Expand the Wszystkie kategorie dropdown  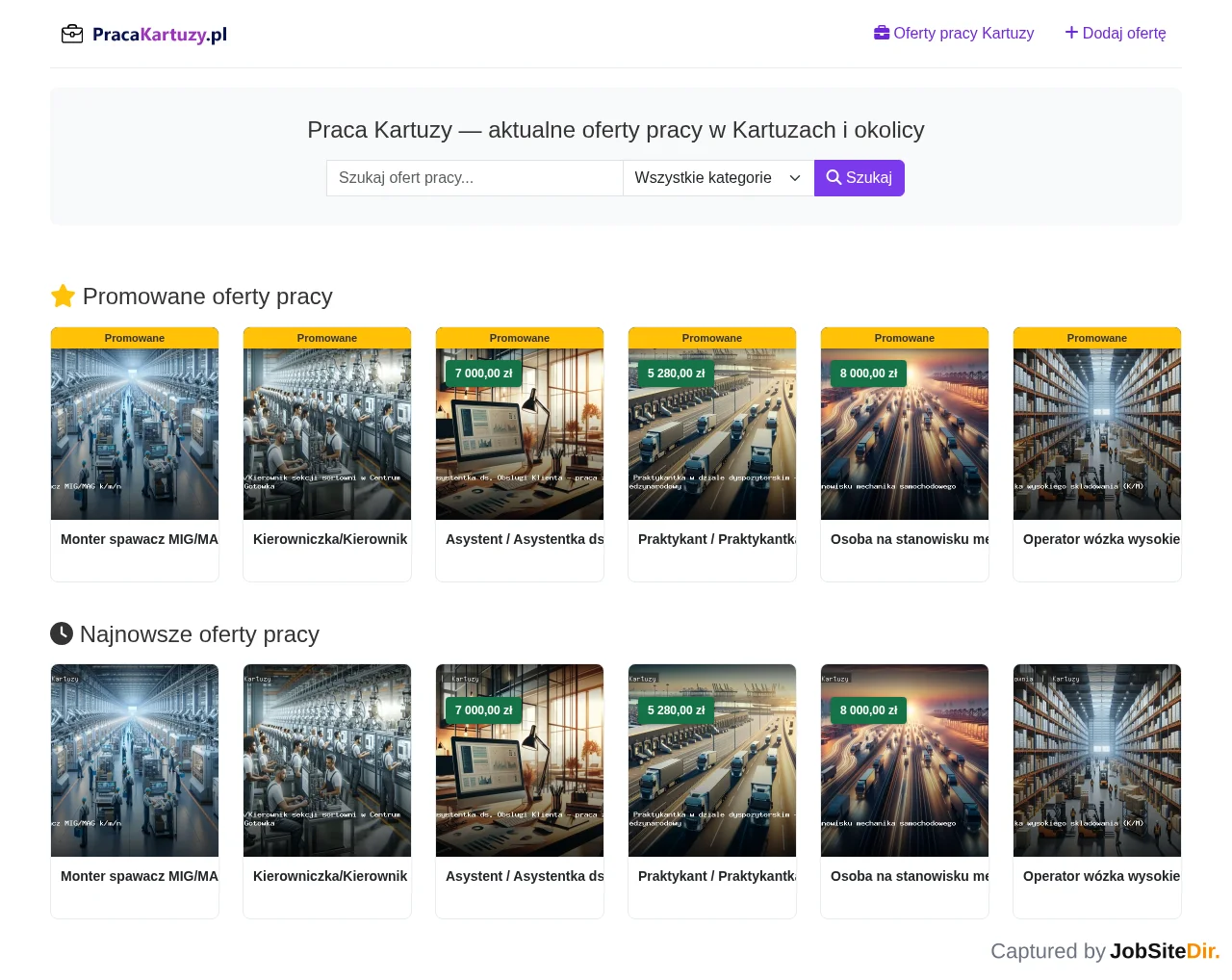click(718, 178)
